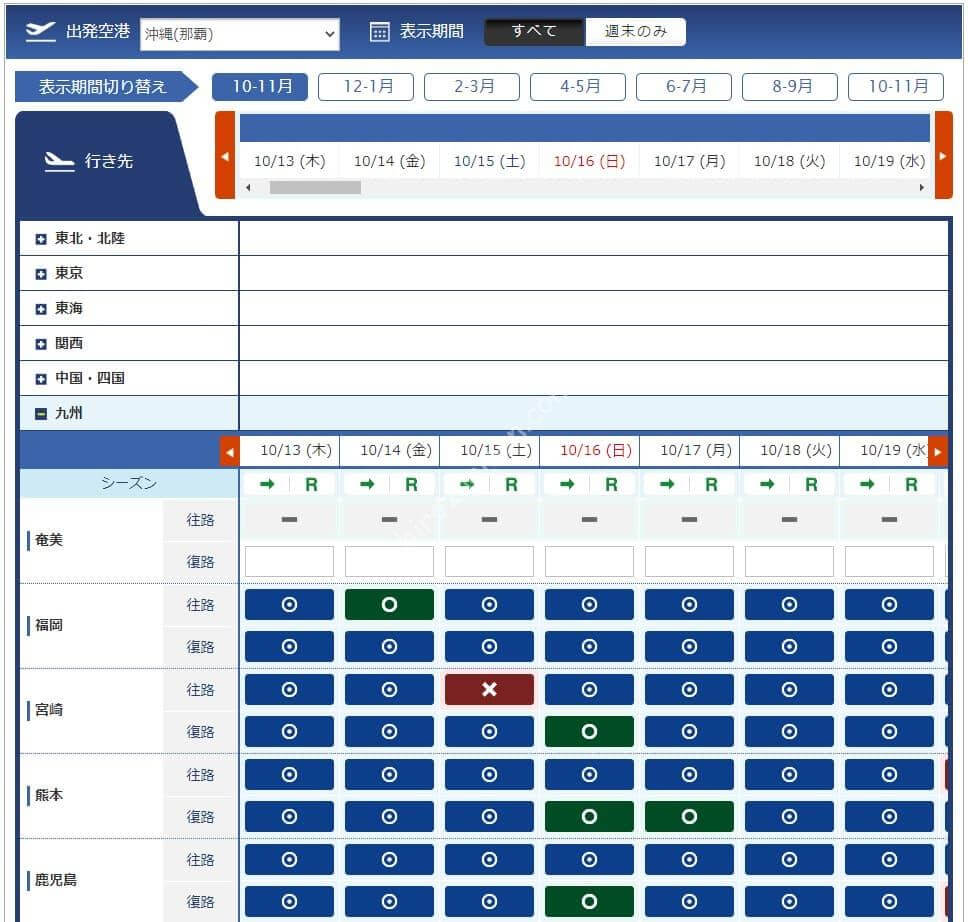The height and width of the screenshot is (922, 968).
Task: Click the sold-out X cell 宮崎 往路 10/15
Action: (x=490, y=689)
